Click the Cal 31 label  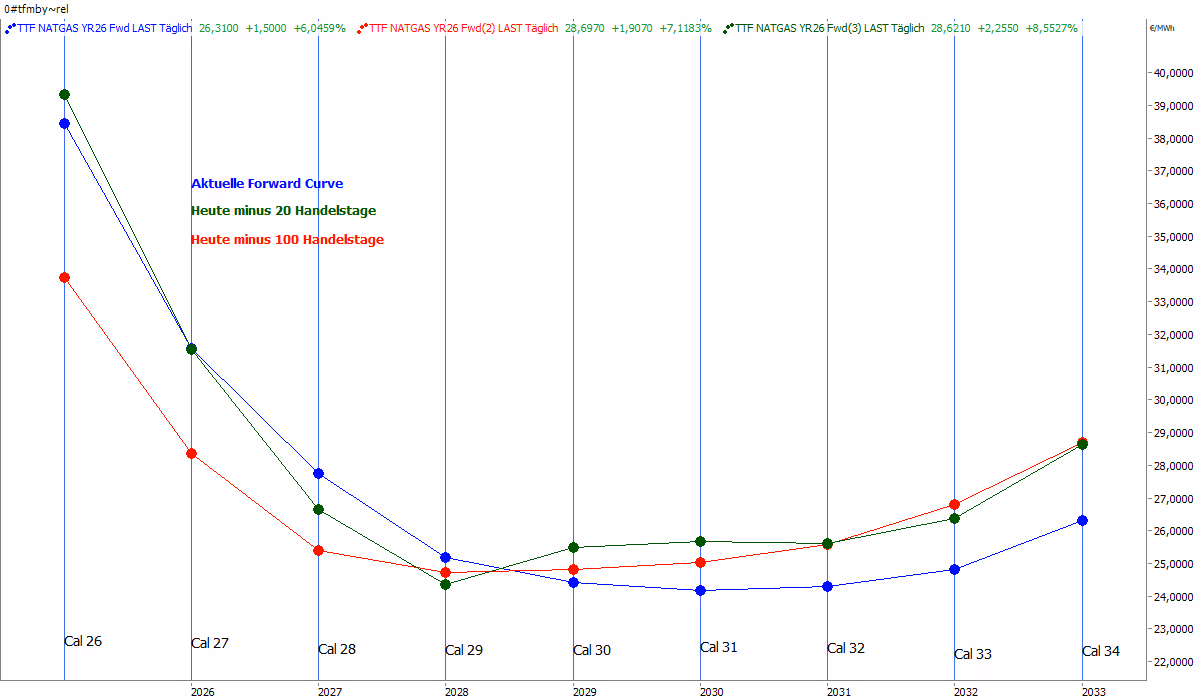tap(719, 647)
